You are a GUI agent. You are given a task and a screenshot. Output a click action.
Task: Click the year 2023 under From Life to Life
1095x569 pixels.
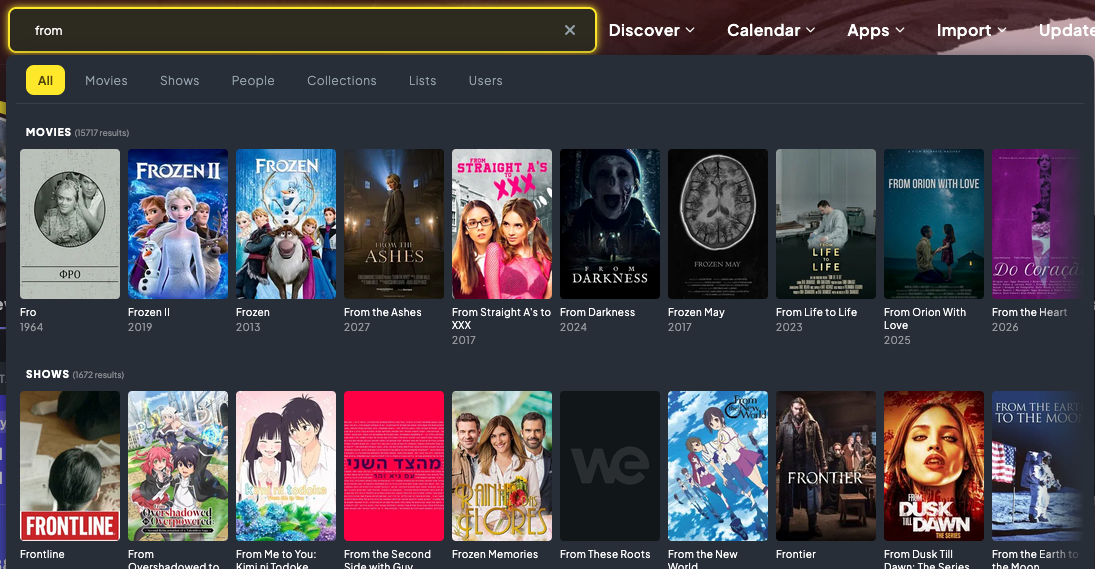tap(789, 327)
